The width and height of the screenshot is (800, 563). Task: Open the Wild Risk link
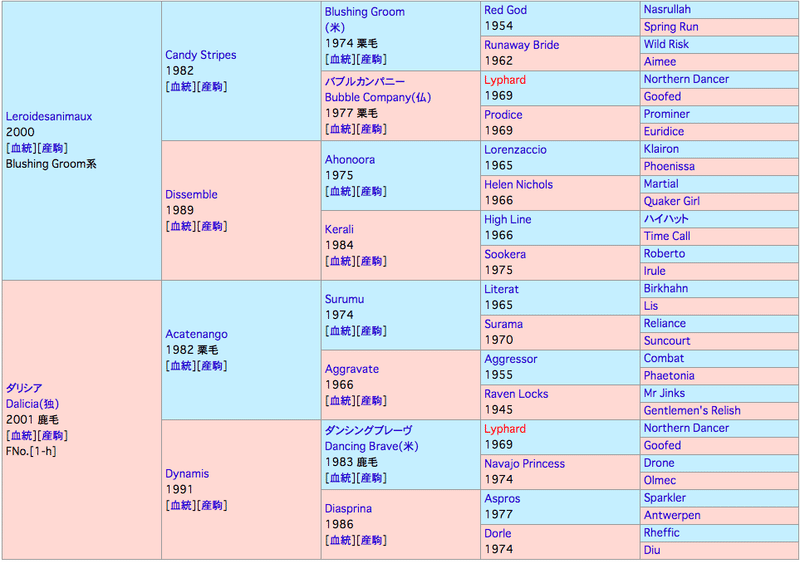point(666,44)
